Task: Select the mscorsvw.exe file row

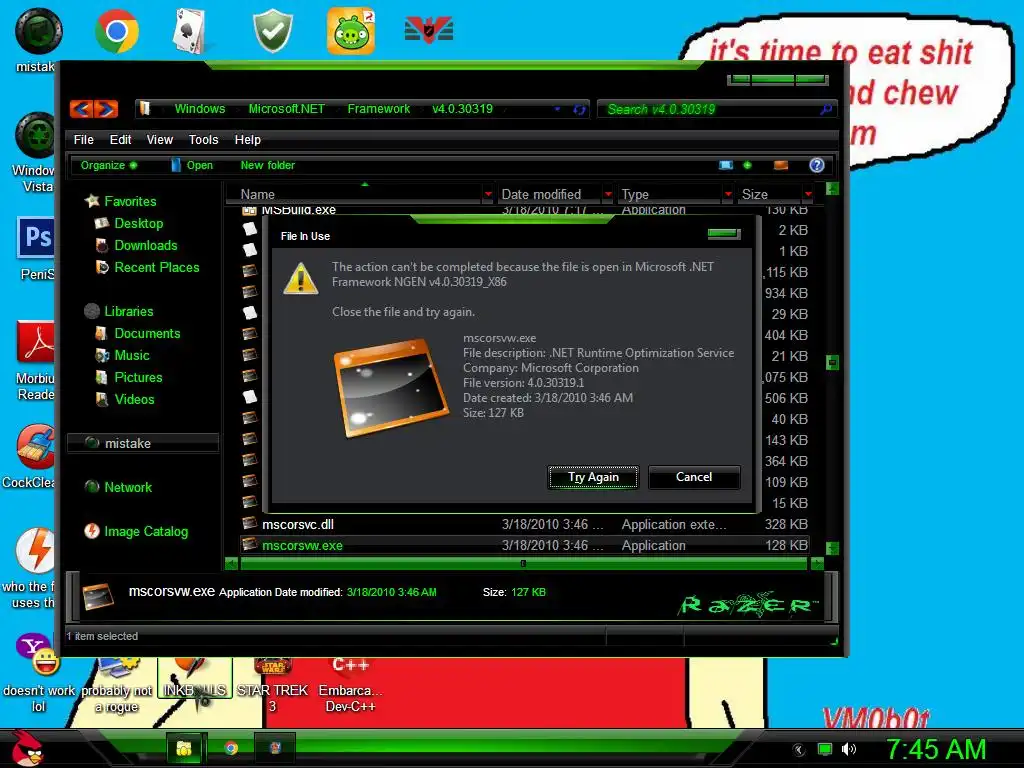Action: coord(524,545)
